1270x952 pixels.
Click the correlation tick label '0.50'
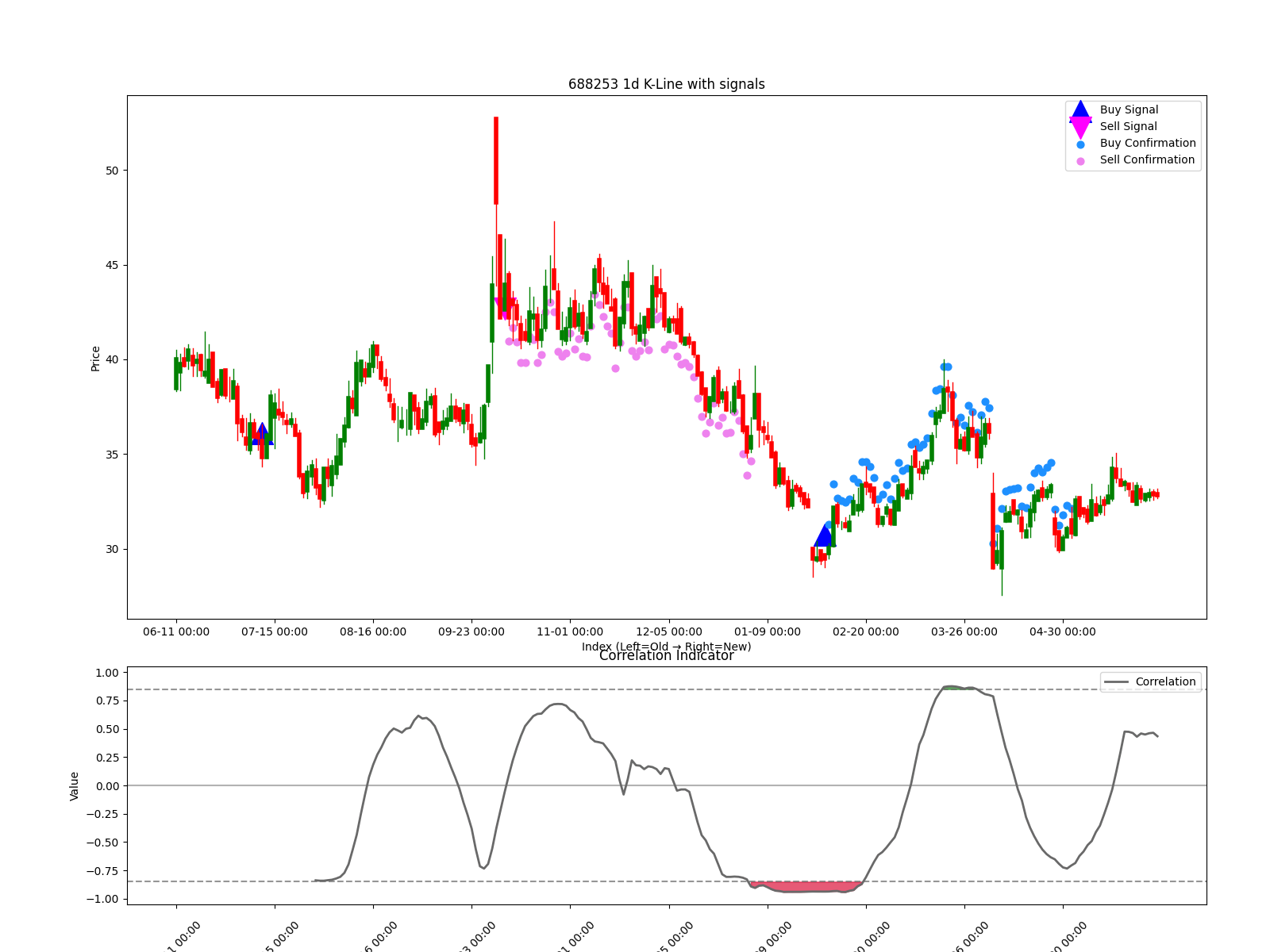(107, 729)
